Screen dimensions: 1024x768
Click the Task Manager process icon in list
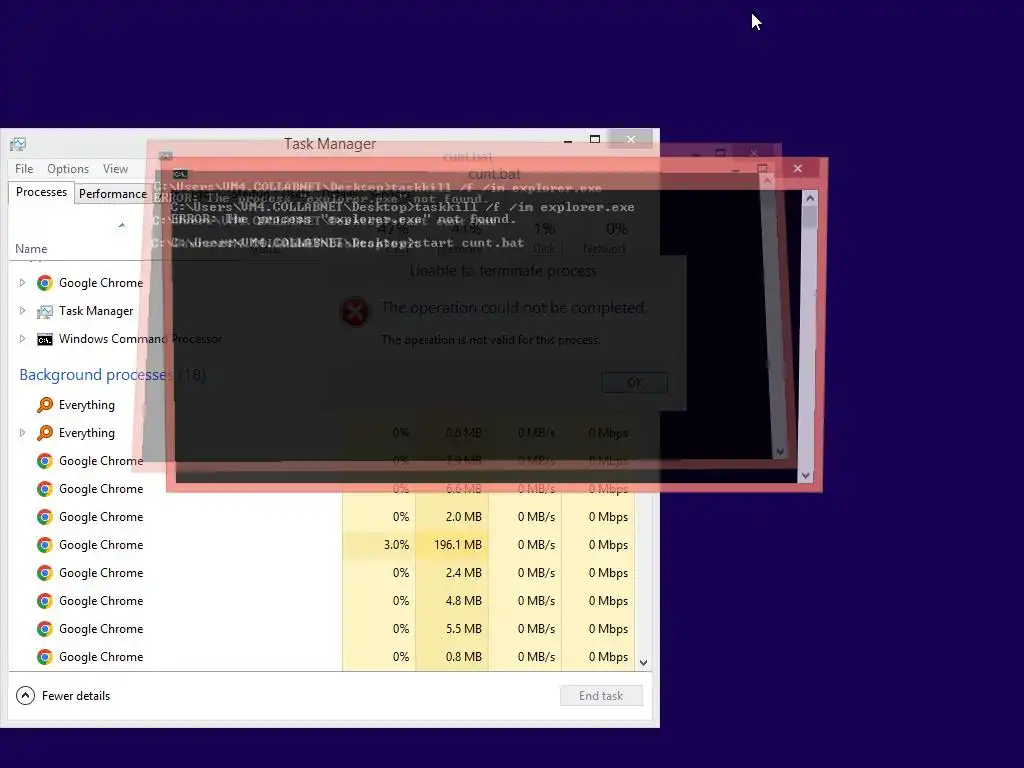[44, 312]
